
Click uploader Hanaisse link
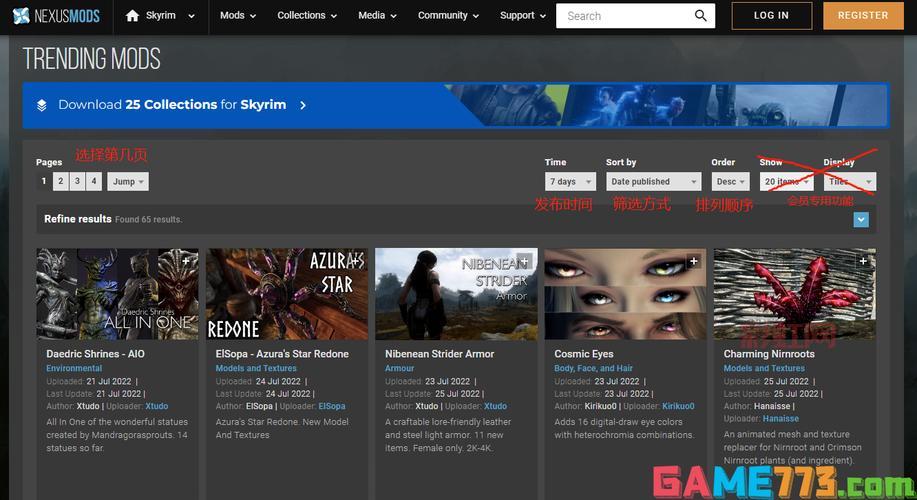(x=781, y=419)
